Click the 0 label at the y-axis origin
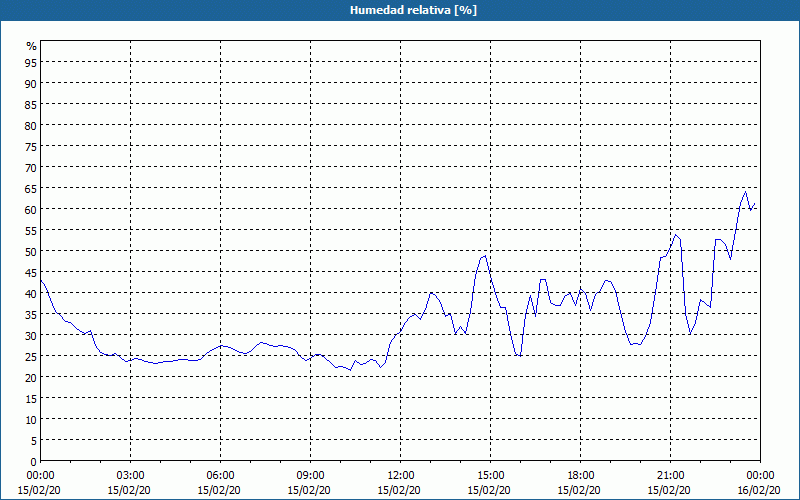 click(x=34, y=462)
